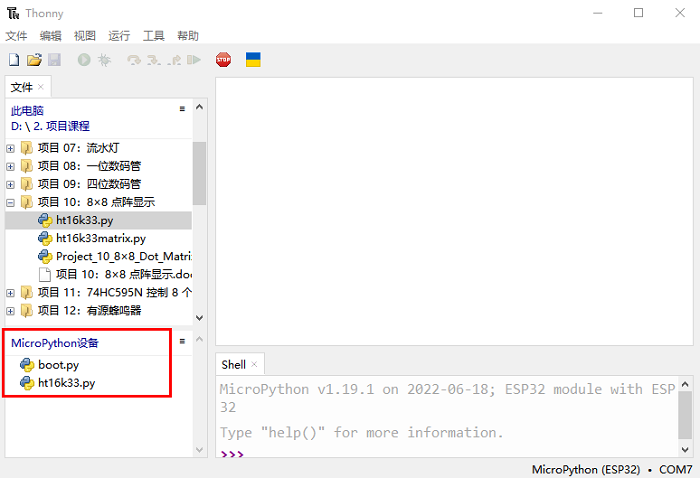700x478 pixels.
Task: Expand the 项目 08: 一位数码管 folder
Action: pos(11,166)
